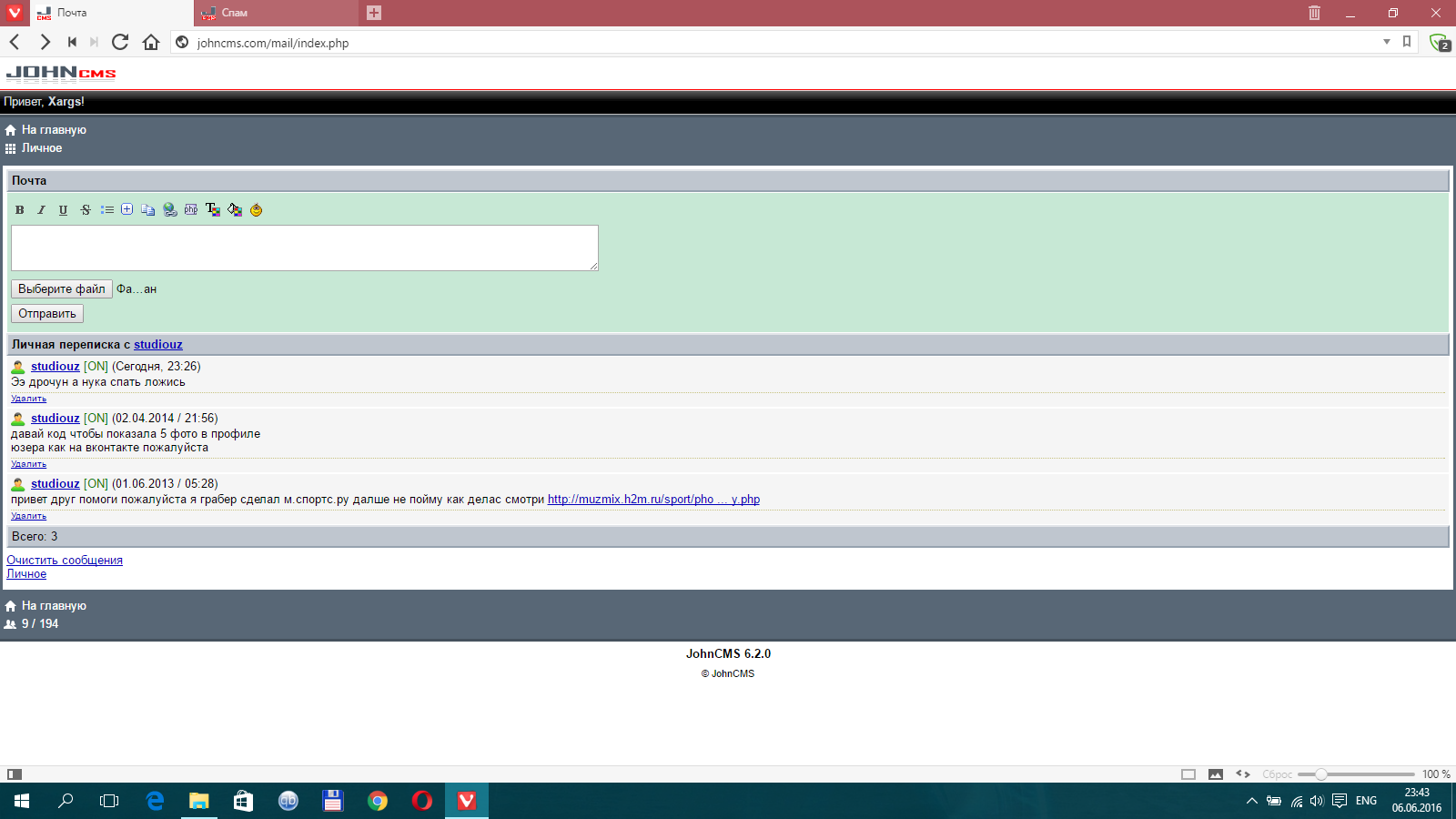This screenshot has width=1456, height=819.
Task: Open studiouz profile on the 23:26 message
Action: click(x=56, y=367)
